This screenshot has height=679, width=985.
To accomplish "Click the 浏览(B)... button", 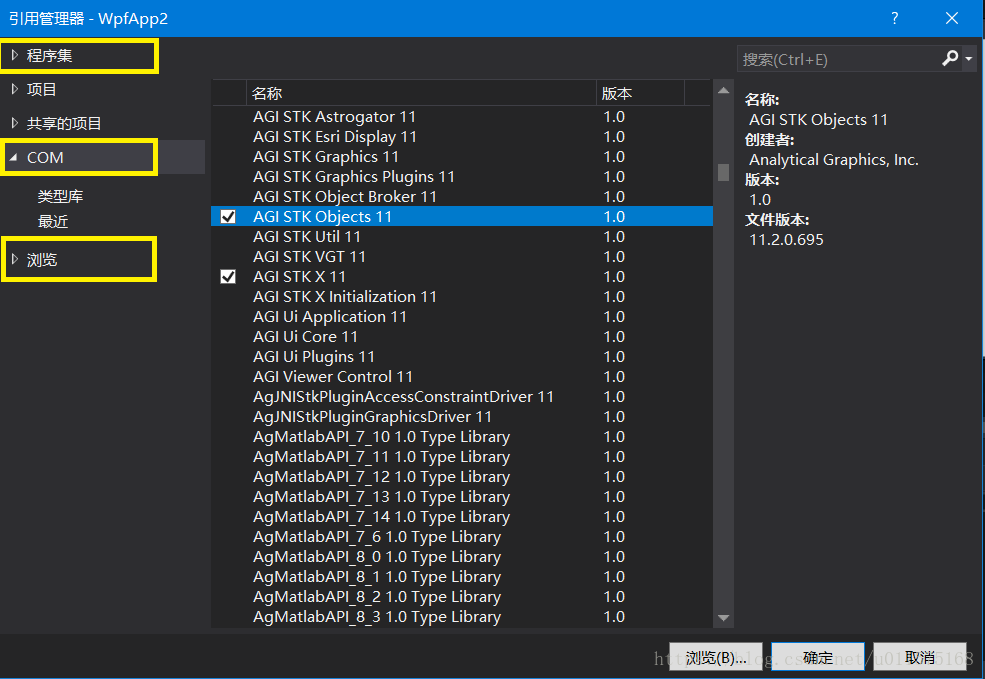I will pyautogui.click(x=716, y=657).
